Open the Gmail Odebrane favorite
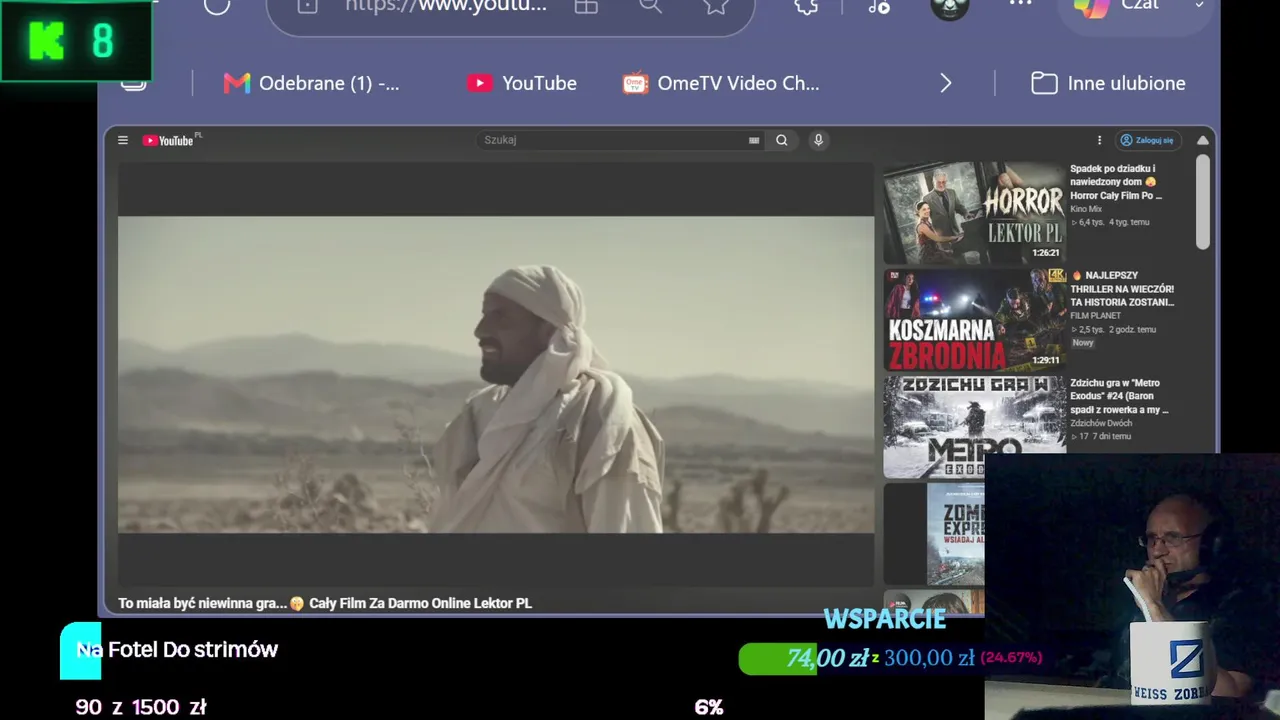This screenshot has height=720, width=1280. pos(311,83)
